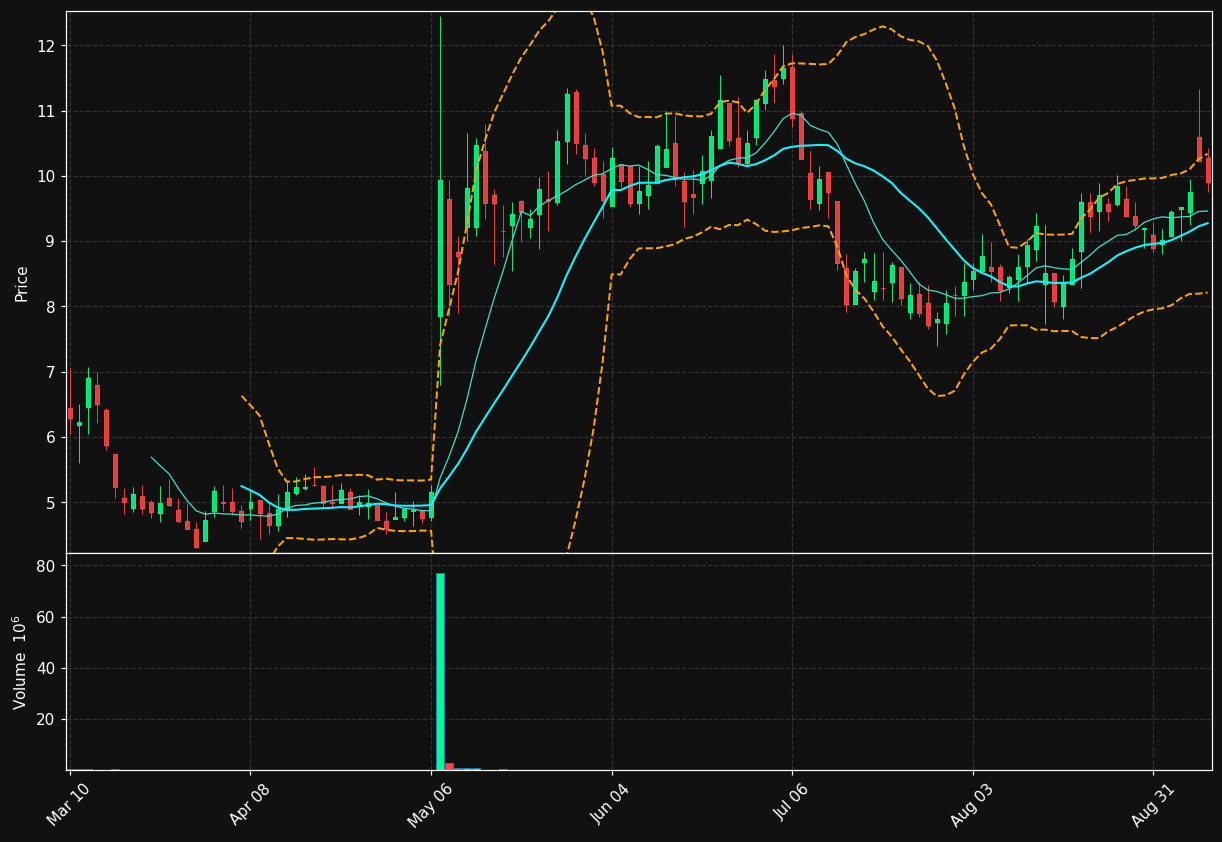Viewport: 1222px width, 842px height.
Task: Click the 'May 06' date label
Action: click(x=429, y=805)
